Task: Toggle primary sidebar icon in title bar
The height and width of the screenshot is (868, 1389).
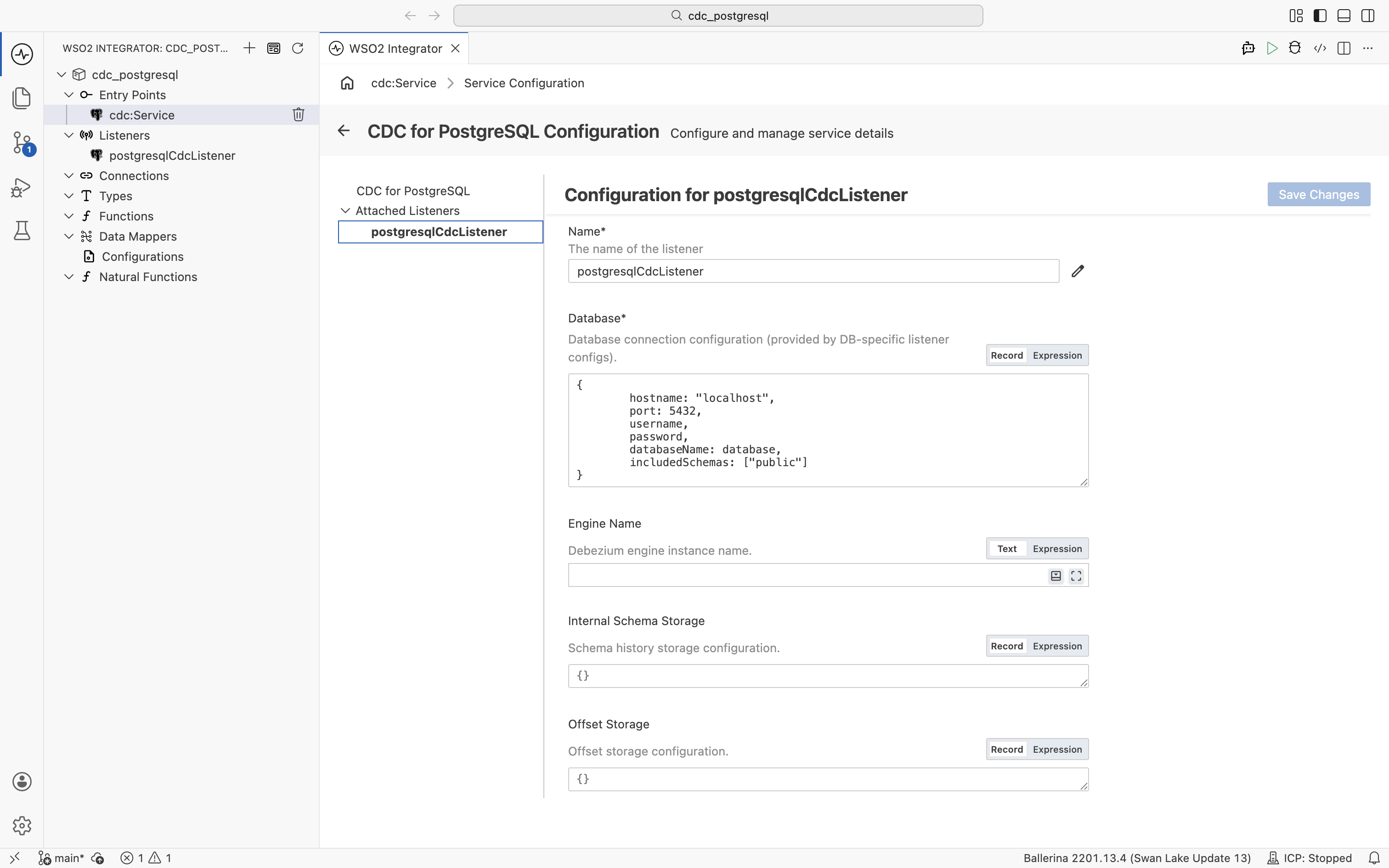Action: pyautogui.click(x=1320, y=16)
